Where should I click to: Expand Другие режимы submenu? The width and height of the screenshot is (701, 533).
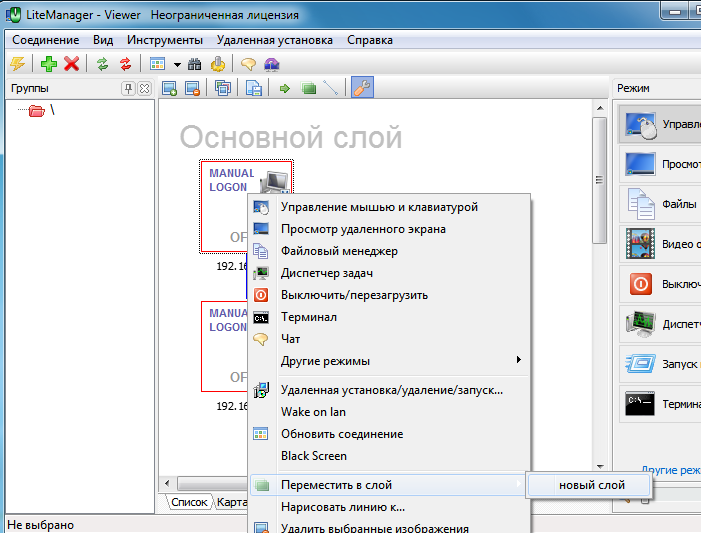pyautogui.click(x=389, y=360)
